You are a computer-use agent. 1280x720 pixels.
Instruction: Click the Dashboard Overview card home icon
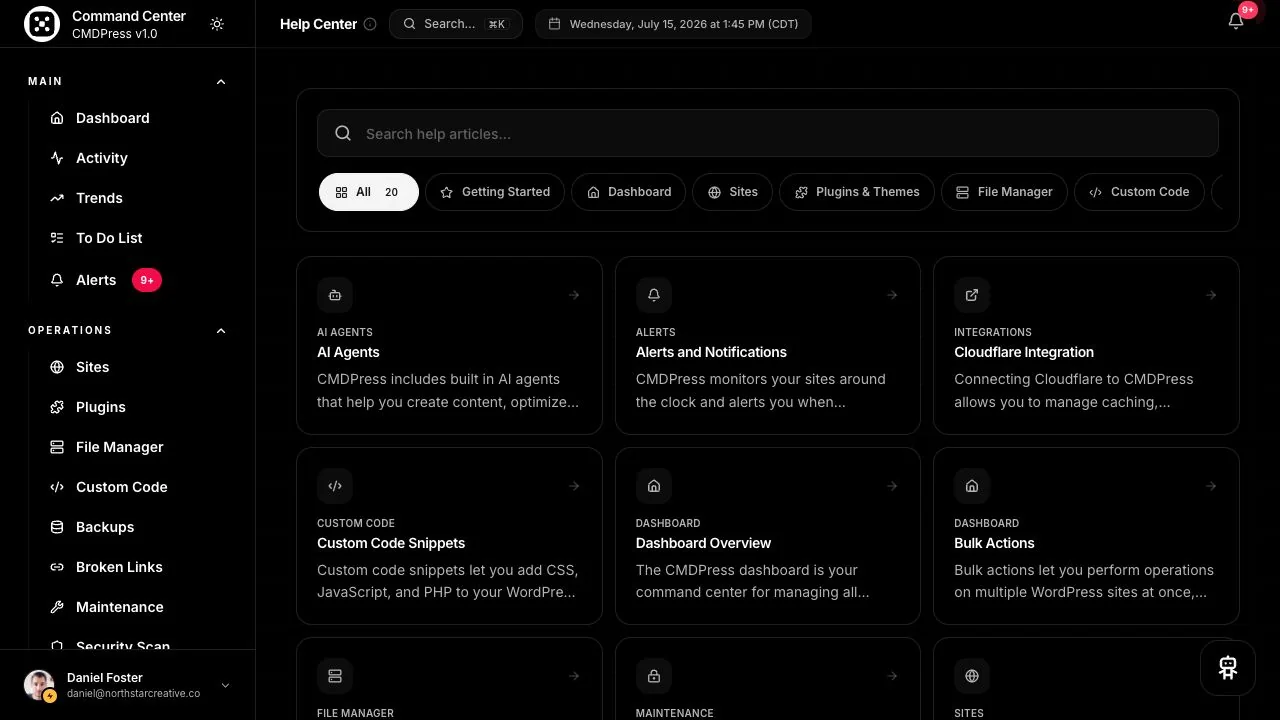click(654, 486)
